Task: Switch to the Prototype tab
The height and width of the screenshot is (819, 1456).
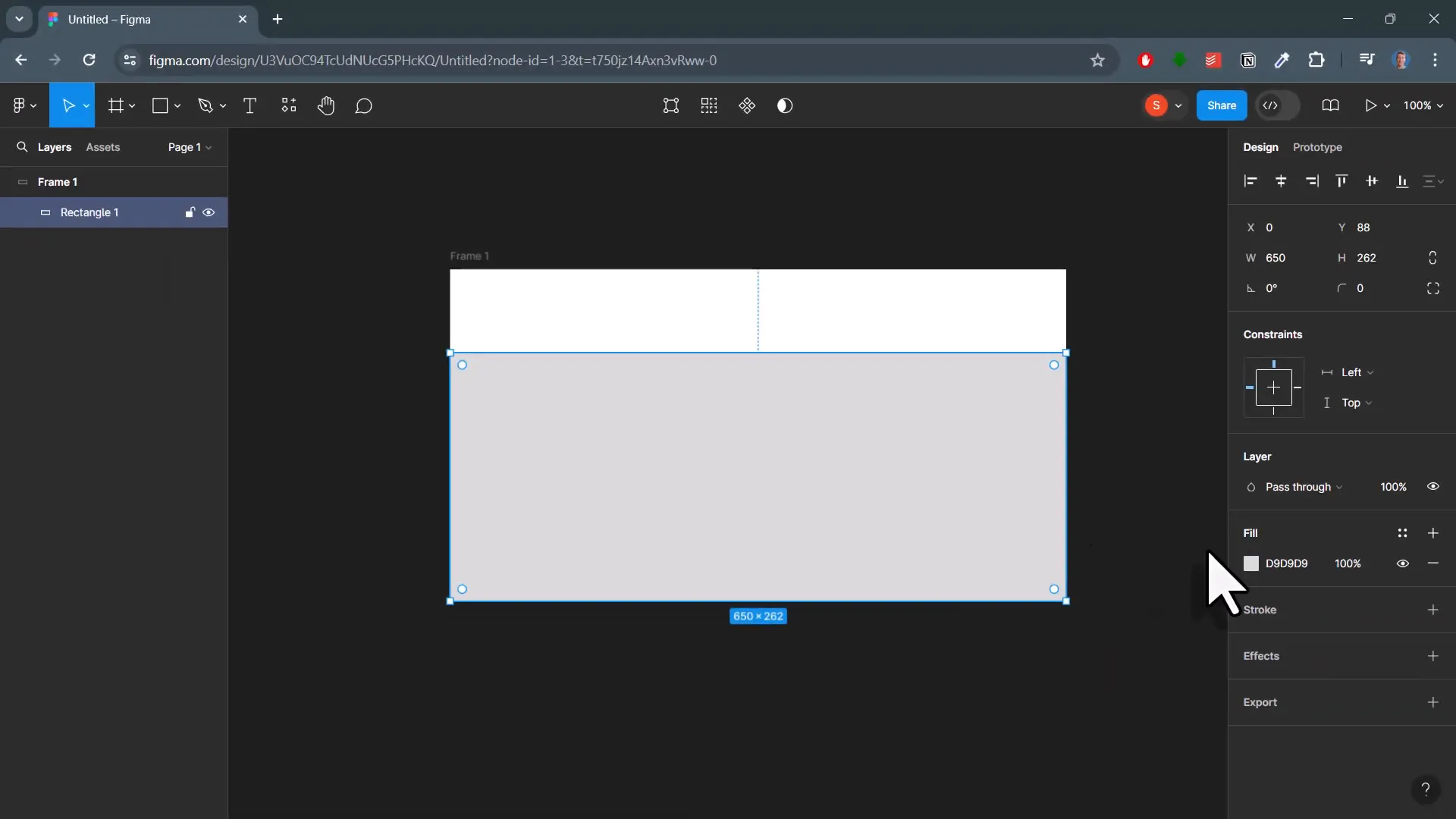Action: [1318, 147]
